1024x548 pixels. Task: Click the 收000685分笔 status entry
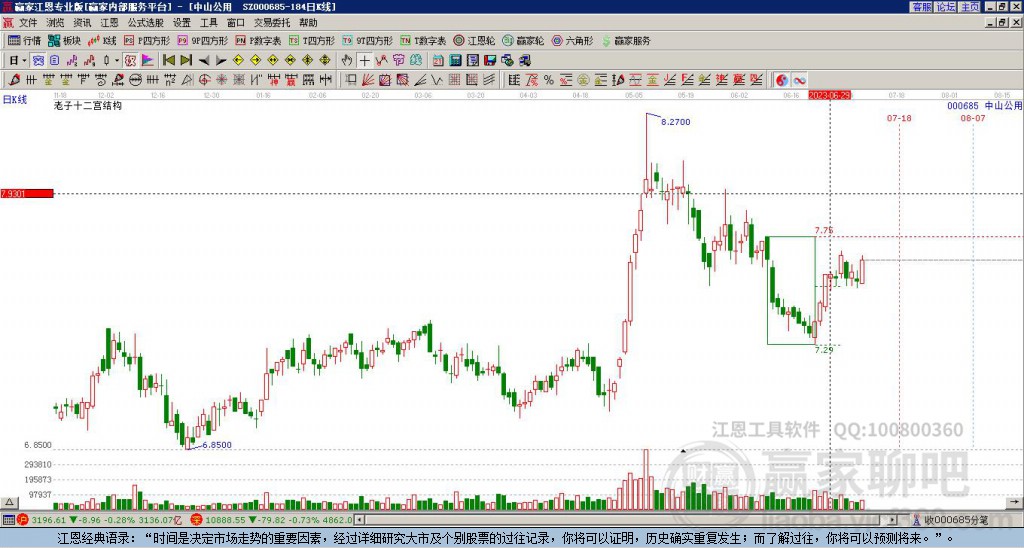coord(956,520)
